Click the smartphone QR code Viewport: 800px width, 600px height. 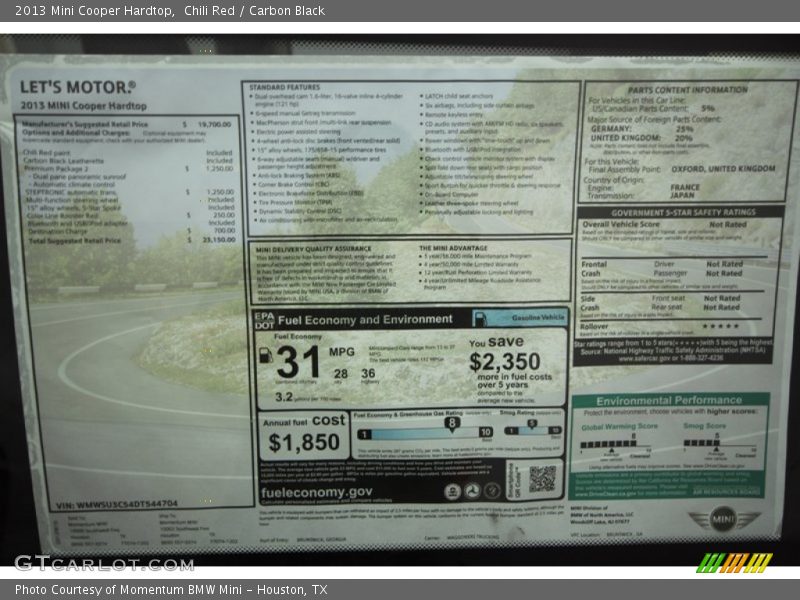click(x=542, y=478)
